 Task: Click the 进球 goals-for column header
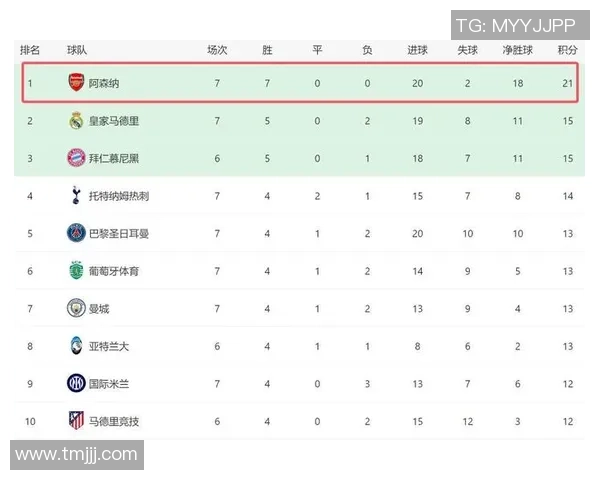[417, 49]
